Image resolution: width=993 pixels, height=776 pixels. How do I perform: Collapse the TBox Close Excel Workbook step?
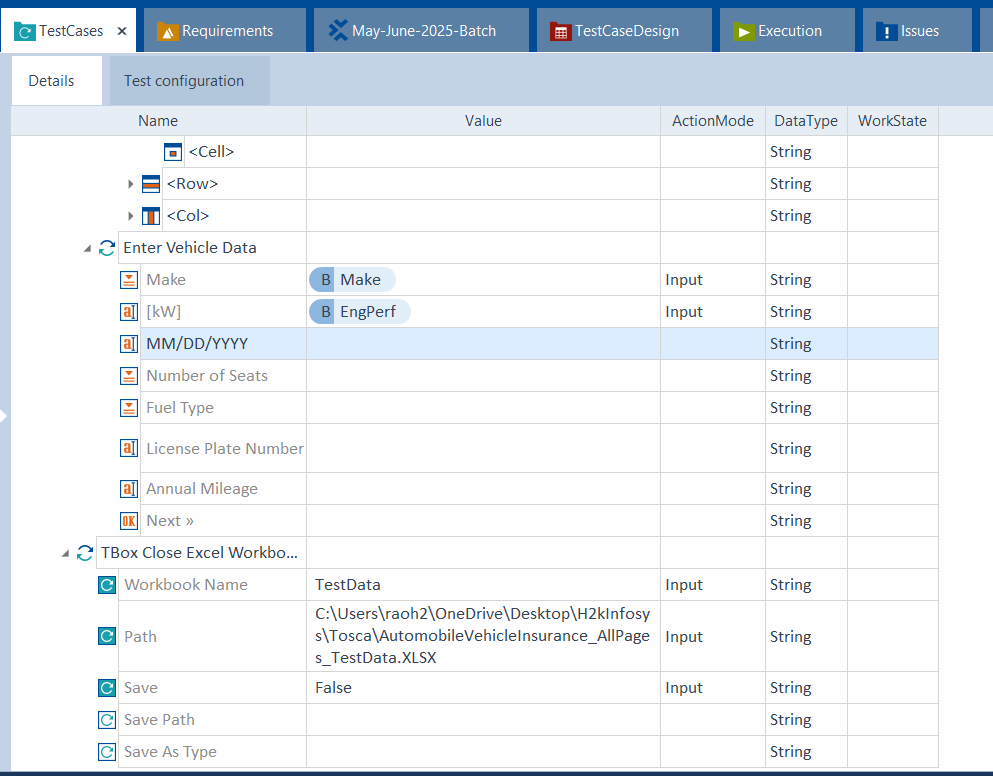pos(65,553)
